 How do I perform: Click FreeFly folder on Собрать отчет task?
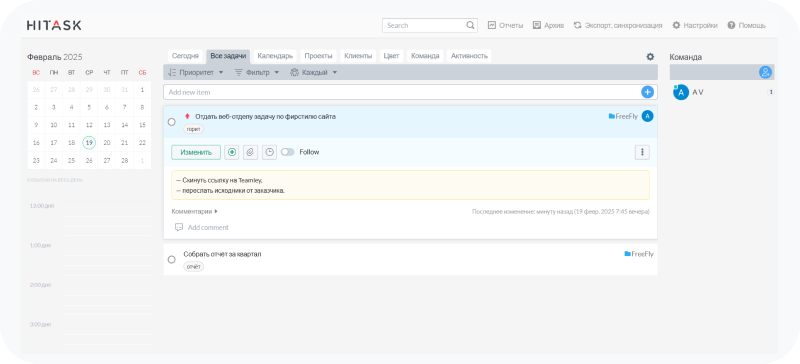tap(639, 254)
